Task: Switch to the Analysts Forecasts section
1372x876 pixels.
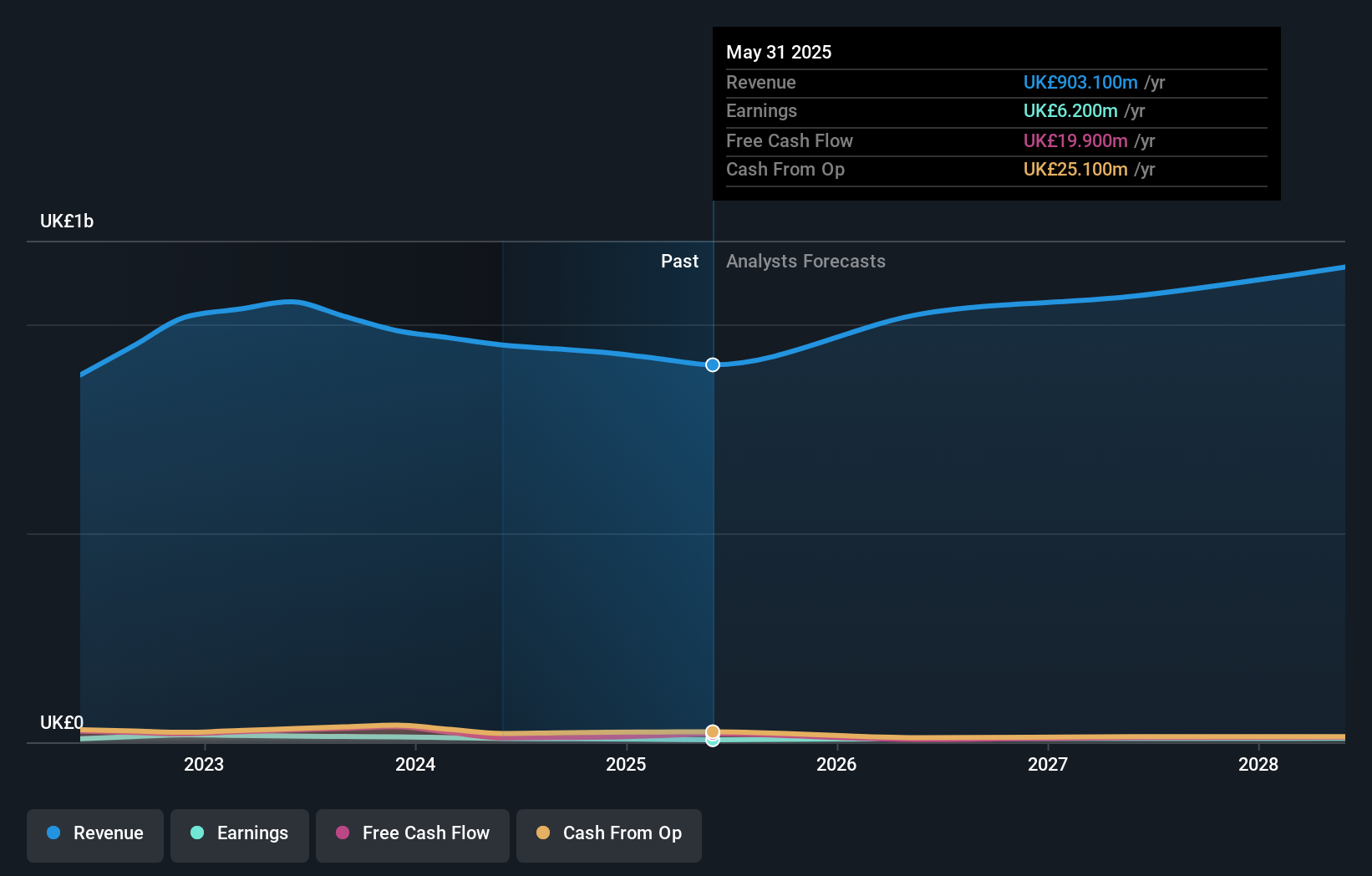Action: click(x=805, y=261)
